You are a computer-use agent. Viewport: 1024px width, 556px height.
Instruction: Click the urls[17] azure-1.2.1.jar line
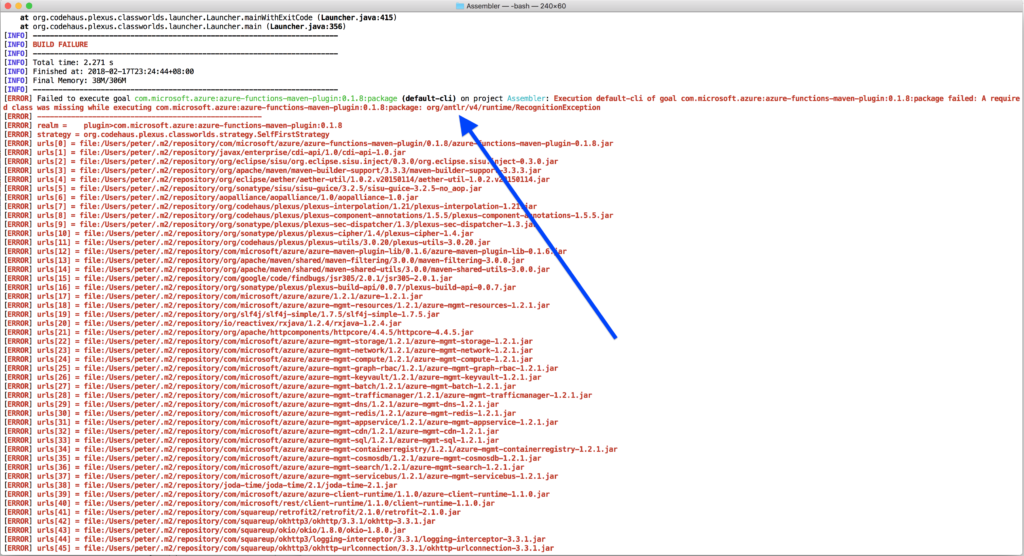pos(213,296)
